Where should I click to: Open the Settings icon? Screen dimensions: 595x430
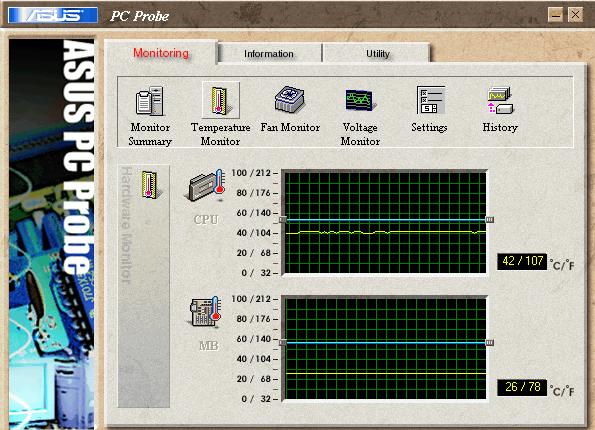pyautogui.click(x=430, y=100)
